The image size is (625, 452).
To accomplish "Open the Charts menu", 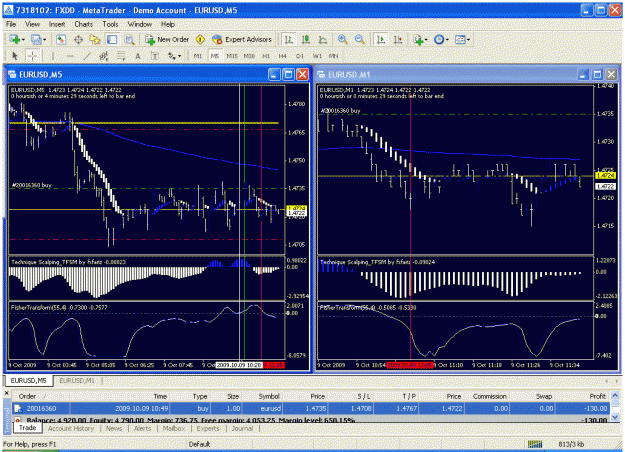I will 83,24.
